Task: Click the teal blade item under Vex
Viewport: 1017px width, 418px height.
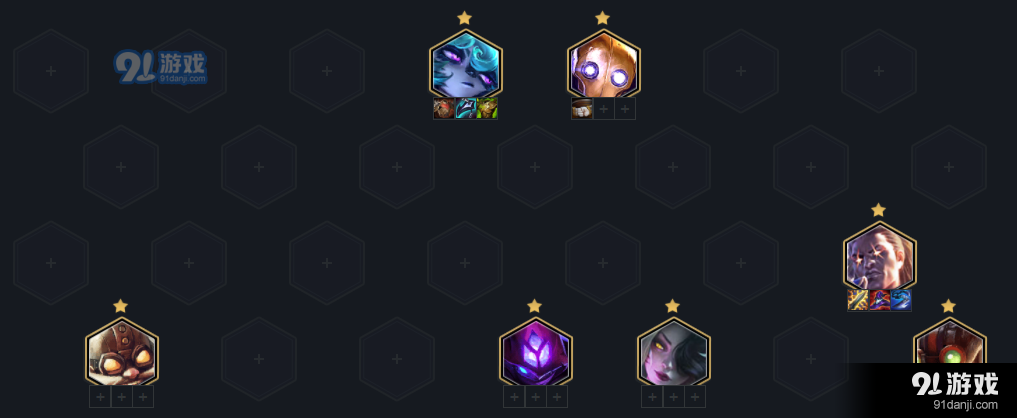Action: coord(465,108)
